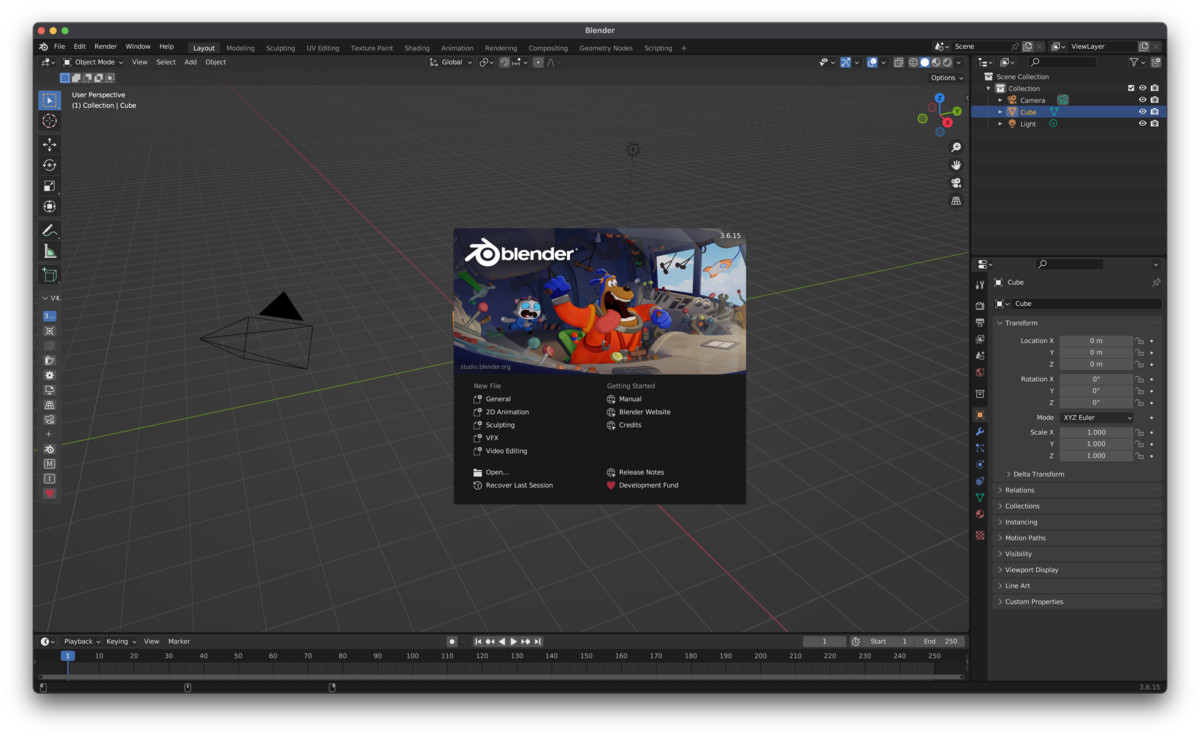Activate the Scale tool
The image size is (1200, 737).
click(x=49, y=186)
